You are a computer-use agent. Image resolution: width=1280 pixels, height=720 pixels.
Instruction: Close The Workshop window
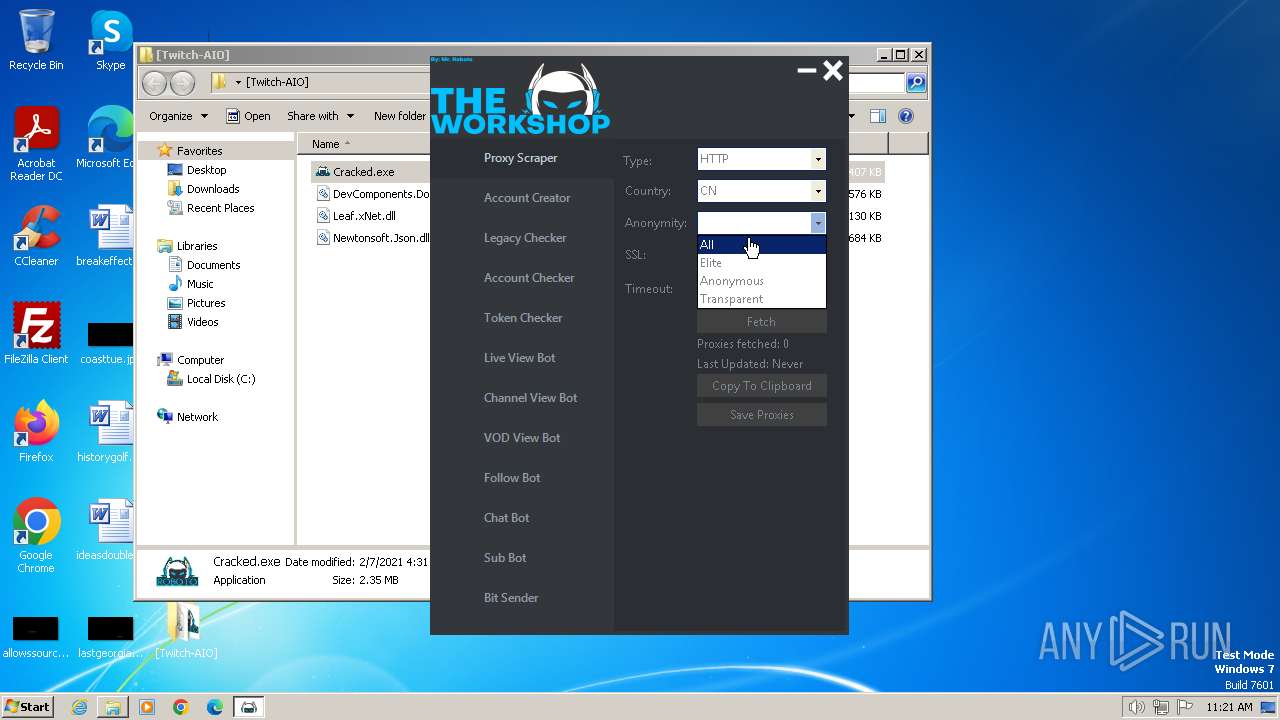point(833,70)
